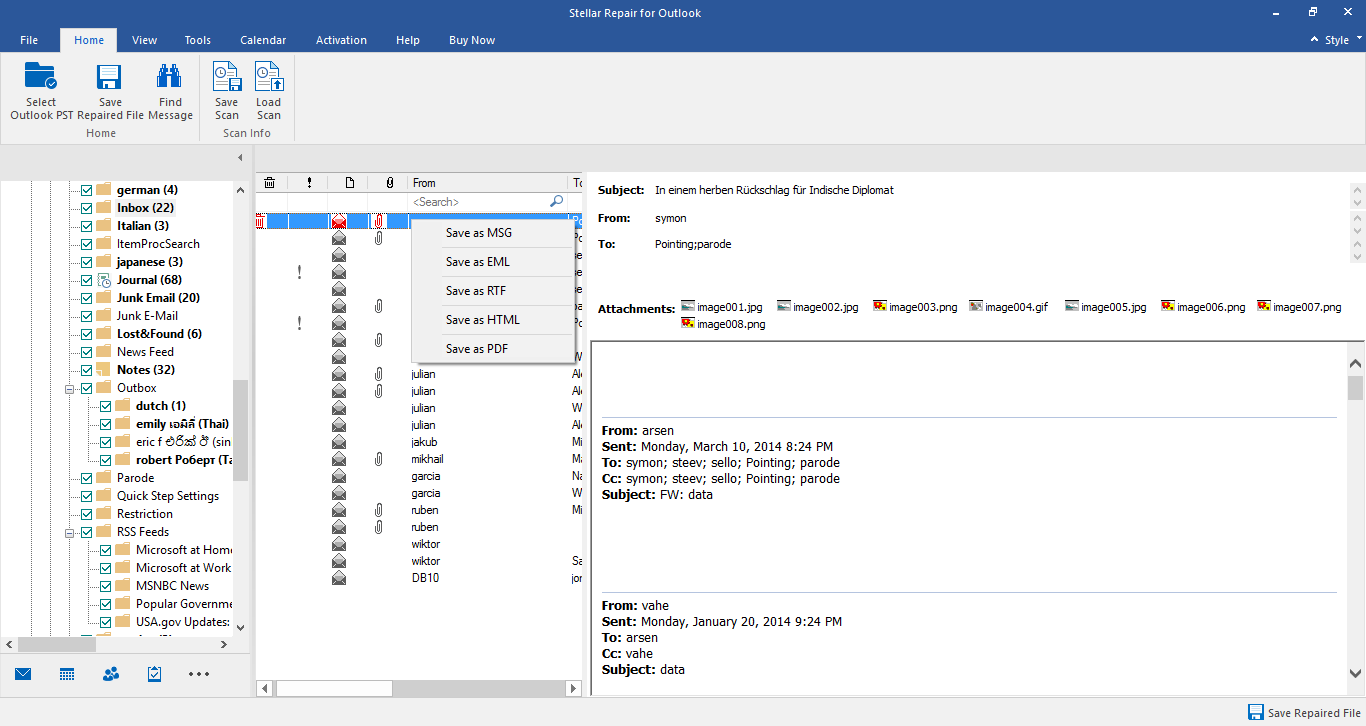The width and height of the screenshot is (1366, 726).
Task: Open the Calendar view icon at bottom
Action: click(x=67, y=674)
